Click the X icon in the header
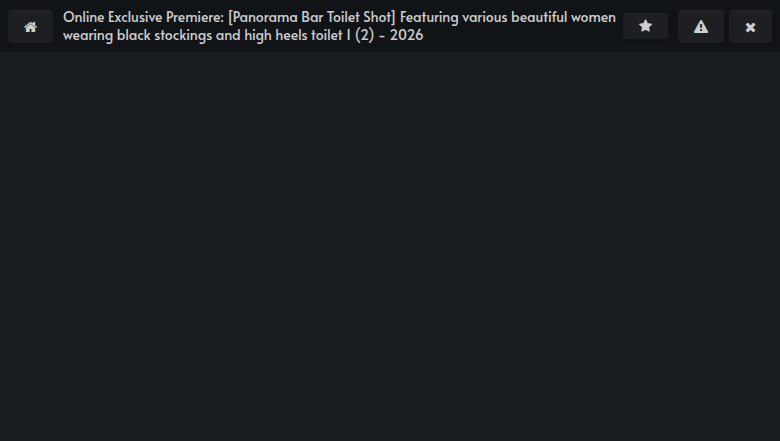The image size is (780, 441). [750, 27]
